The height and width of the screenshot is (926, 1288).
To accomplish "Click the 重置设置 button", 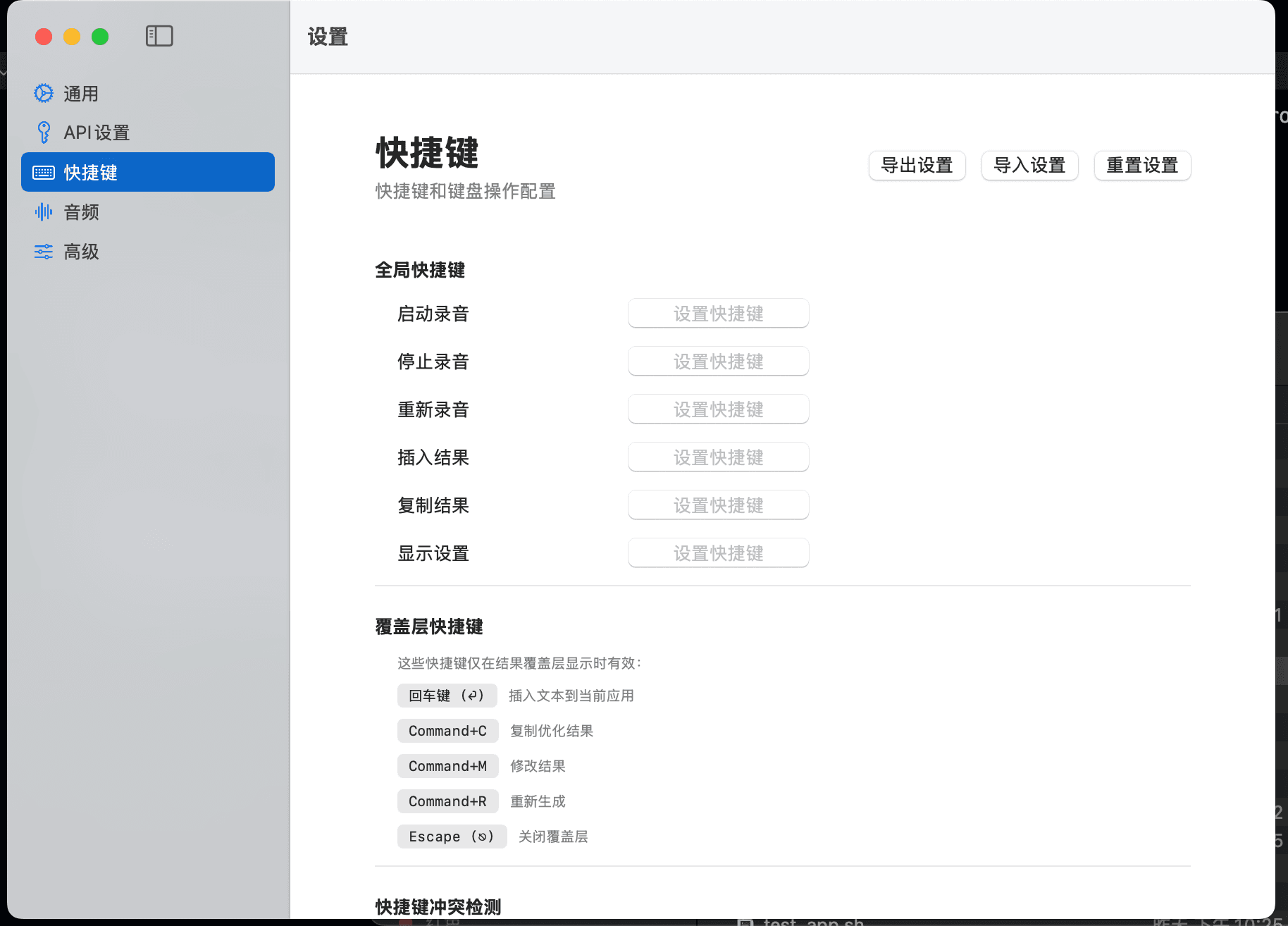I will 1142,166.
